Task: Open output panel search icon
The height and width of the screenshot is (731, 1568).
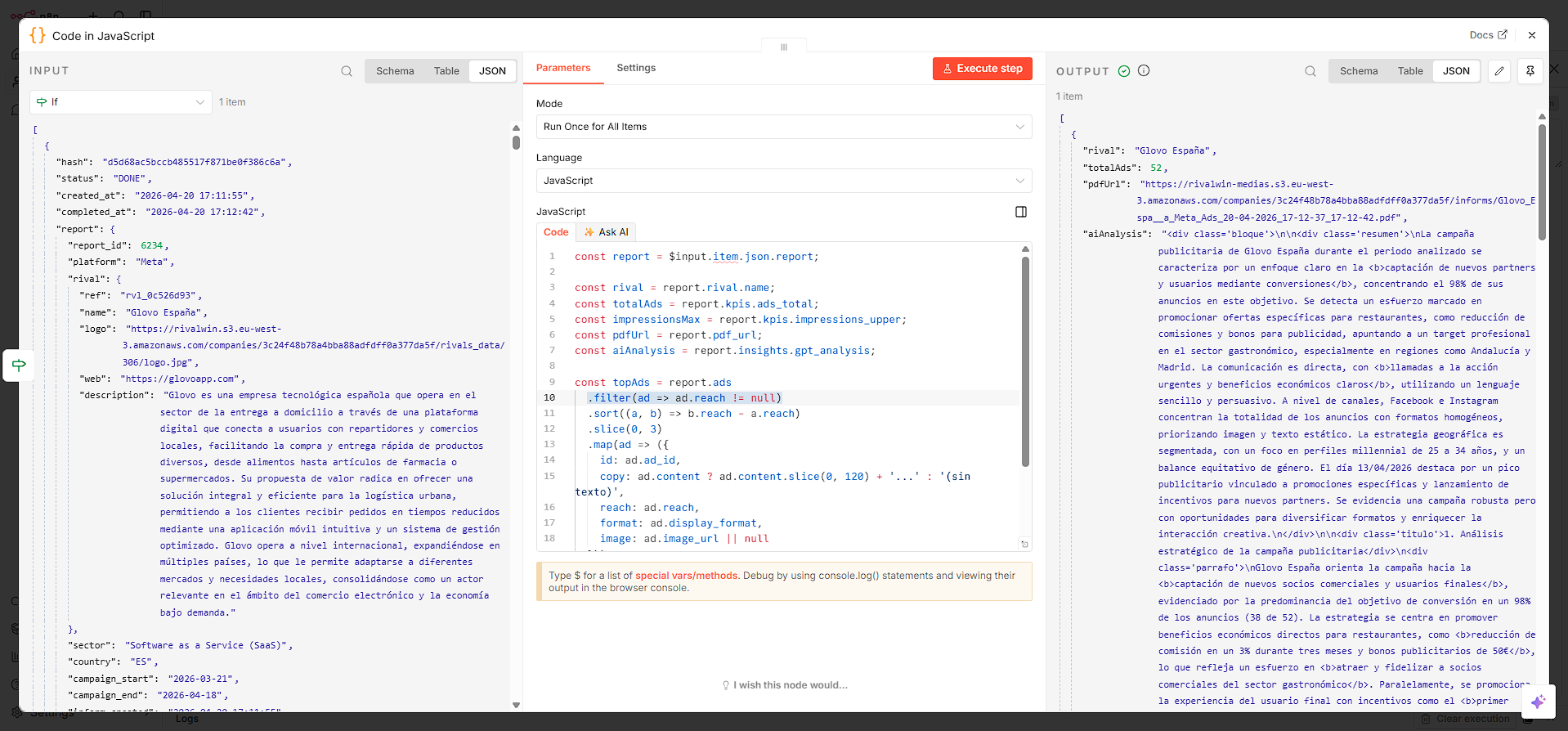Action: click(x=1310, y=71)
